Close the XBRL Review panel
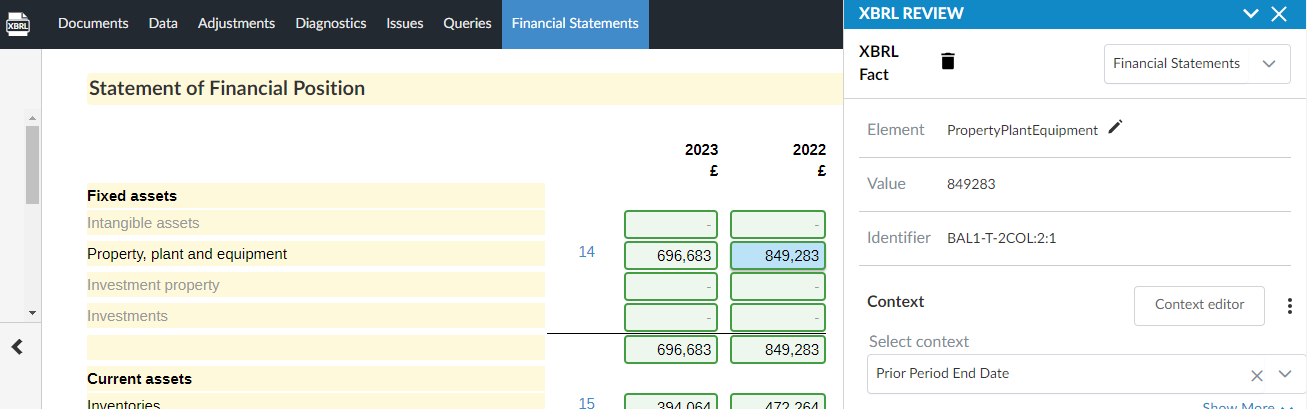The height and width of the screenshot is (409, 1307). pyautogui.click(x=1278, y=13)
